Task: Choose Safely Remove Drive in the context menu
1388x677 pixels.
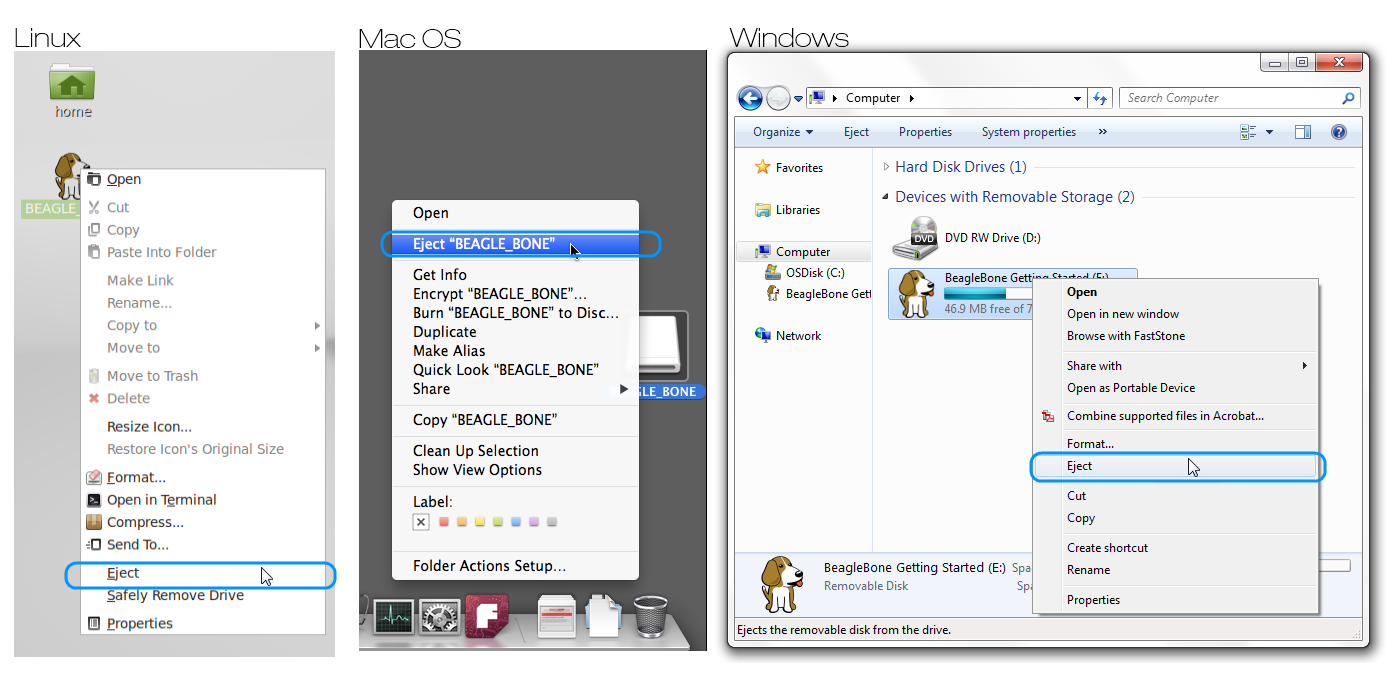Action: (x=175, y=595)
